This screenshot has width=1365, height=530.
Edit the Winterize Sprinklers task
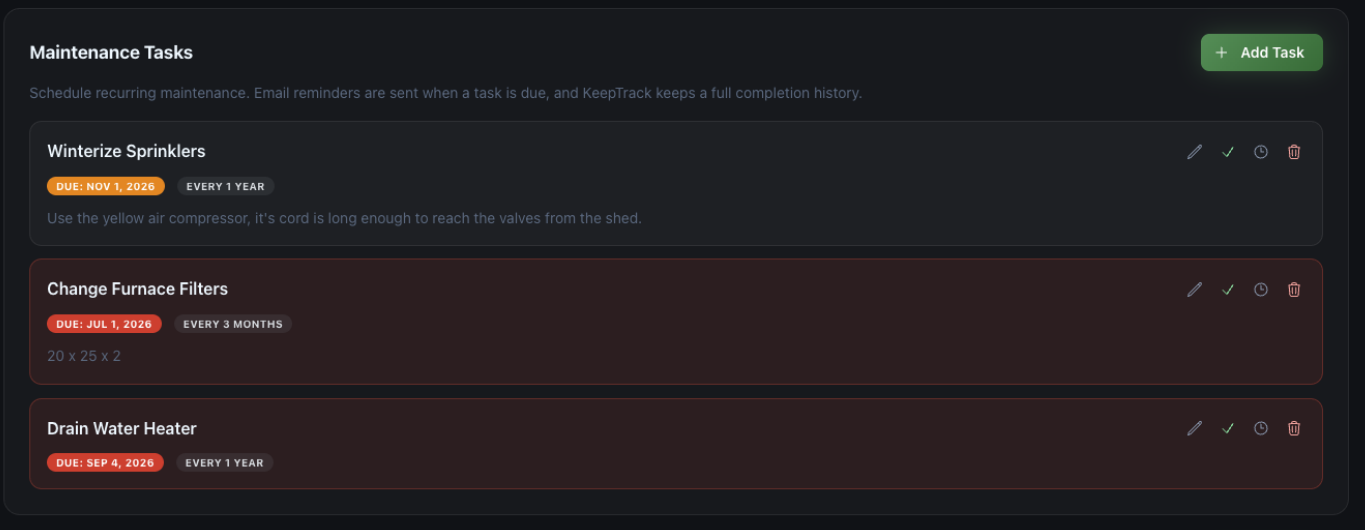click(1194, 152)
